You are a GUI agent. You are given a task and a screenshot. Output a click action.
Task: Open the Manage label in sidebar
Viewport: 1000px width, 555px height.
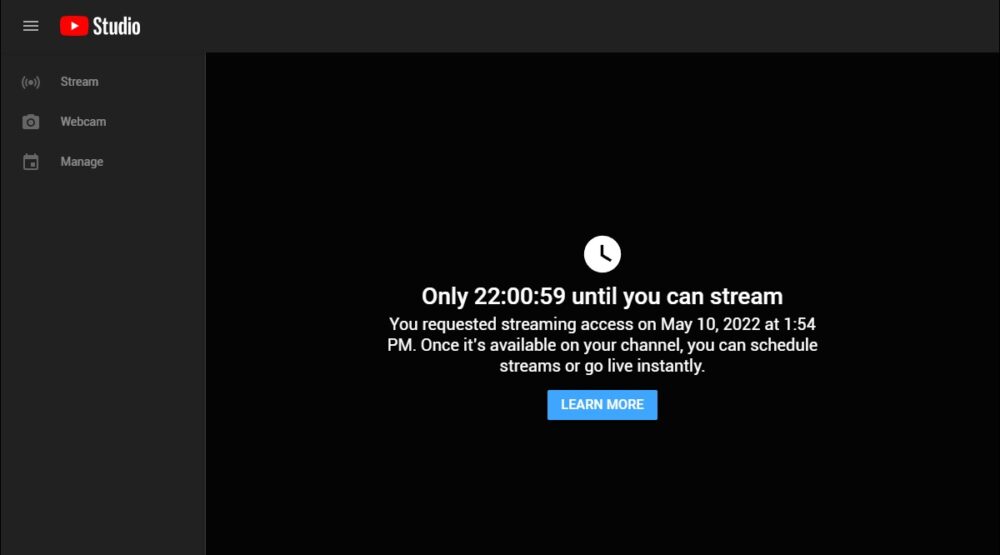[82, 162]
